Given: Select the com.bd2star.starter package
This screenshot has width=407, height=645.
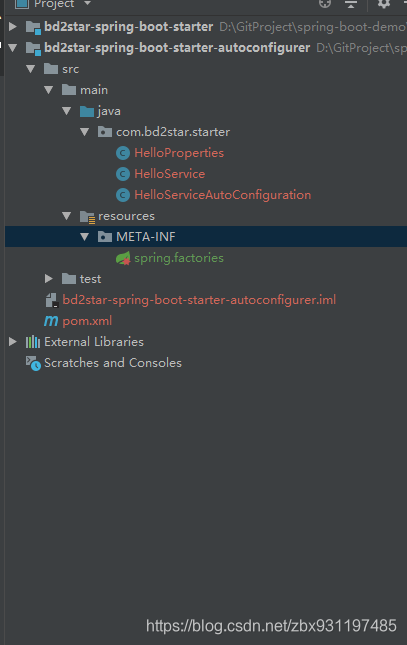Looking at the screenshot, I should pyautogui.click(x=173, y=132).
